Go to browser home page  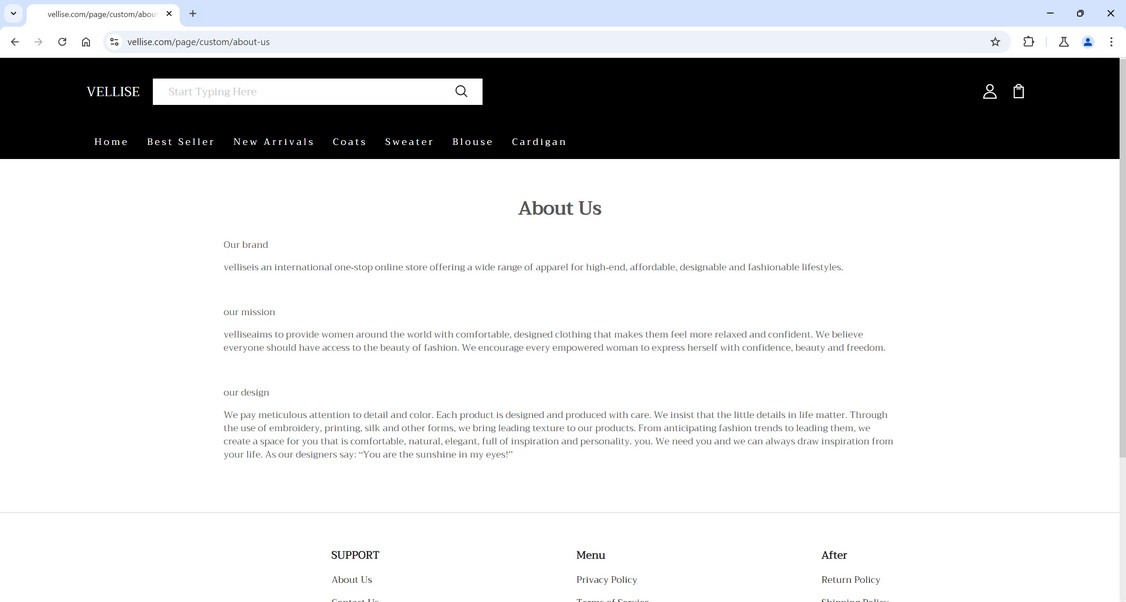(x=85, y=42)
